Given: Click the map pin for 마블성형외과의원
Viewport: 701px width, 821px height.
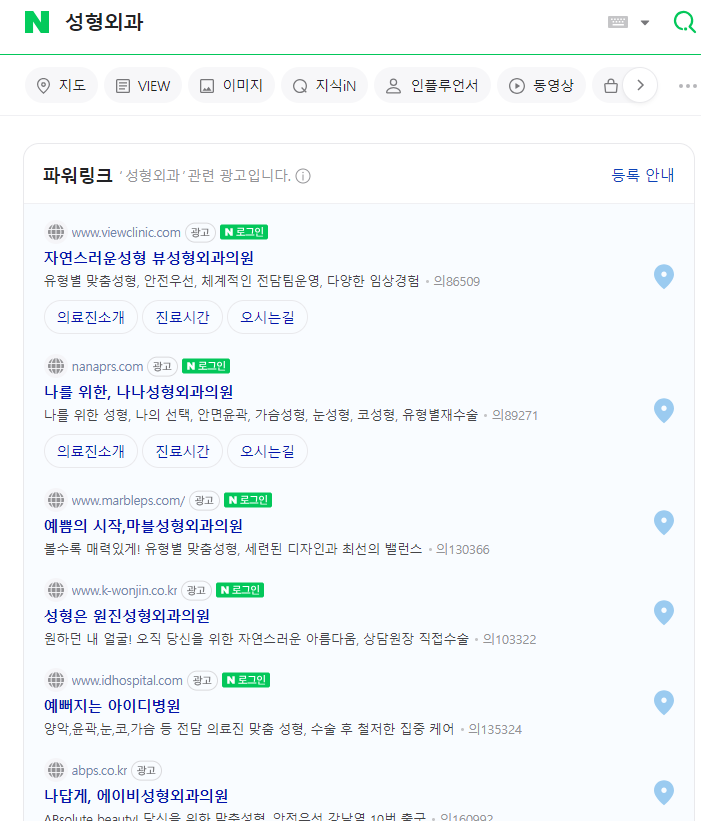Looking at the screenshot, I should [664, 523].
